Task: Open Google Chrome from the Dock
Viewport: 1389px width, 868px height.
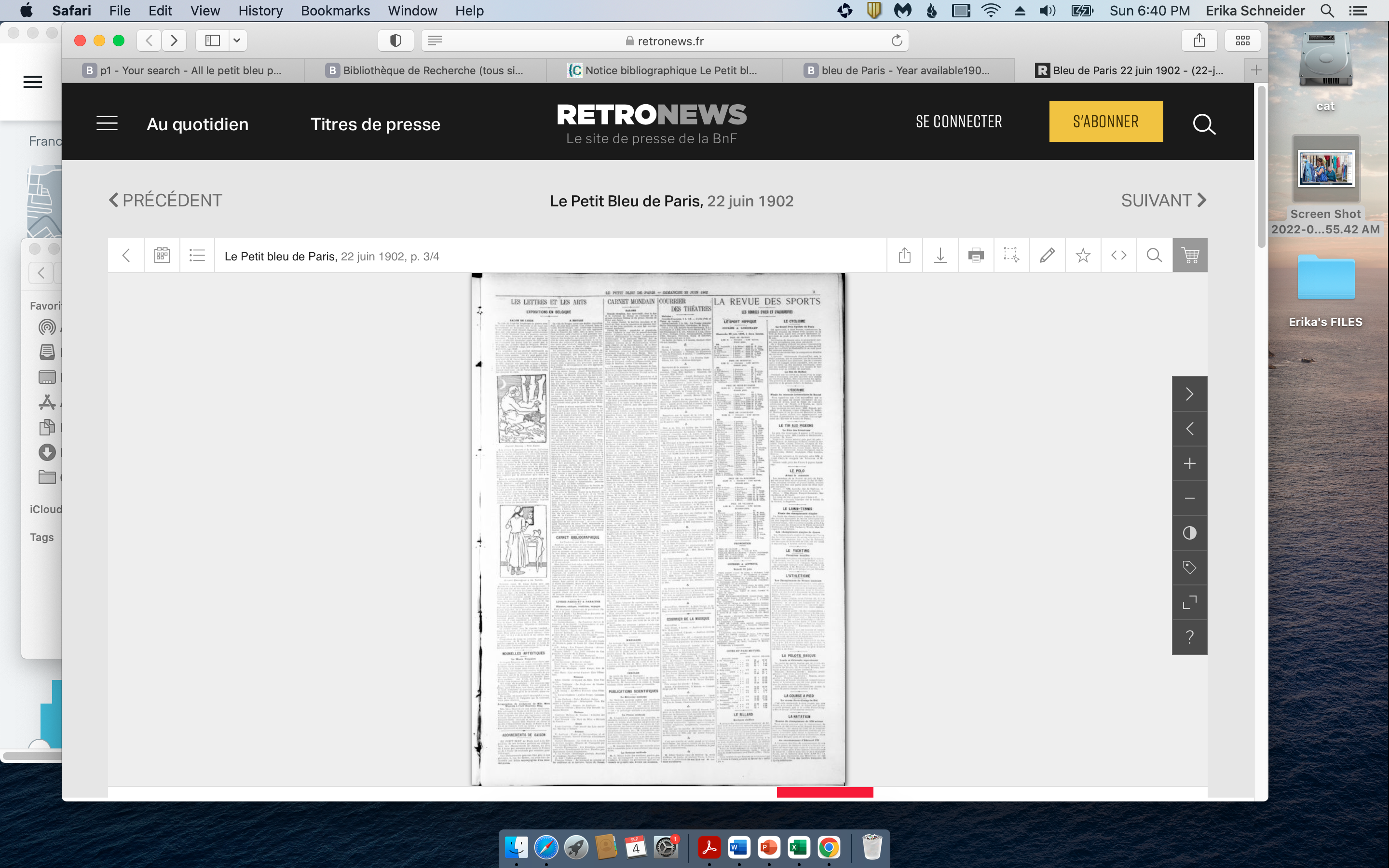Action: (829, 847)
